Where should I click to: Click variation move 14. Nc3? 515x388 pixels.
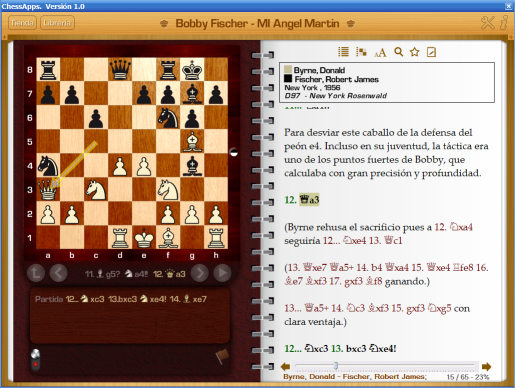point(348,308)
